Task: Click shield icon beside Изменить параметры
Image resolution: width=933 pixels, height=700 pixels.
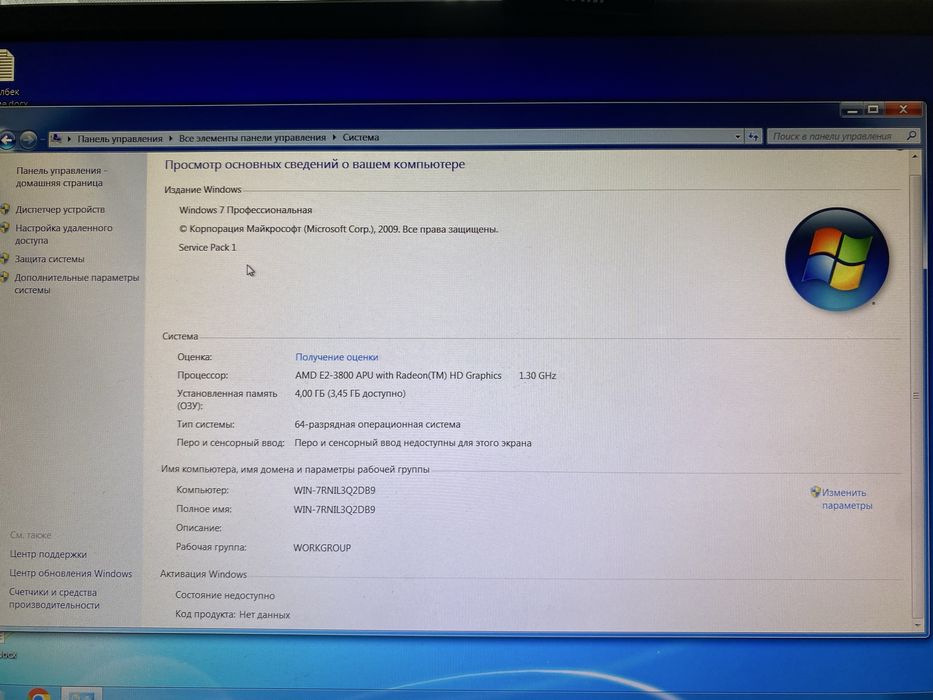Action: point(815,492)
